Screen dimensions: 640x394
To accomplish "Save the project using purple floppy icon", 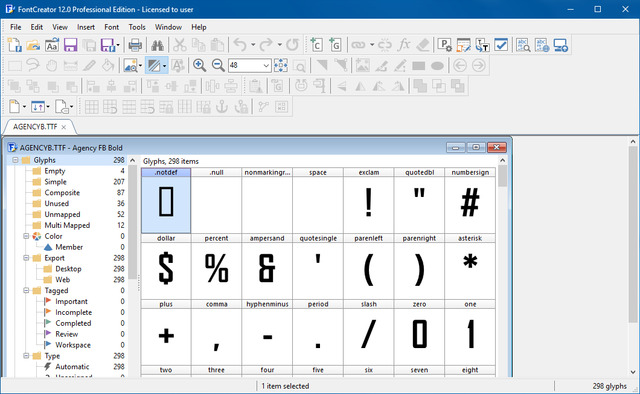I will click(70, 45).
